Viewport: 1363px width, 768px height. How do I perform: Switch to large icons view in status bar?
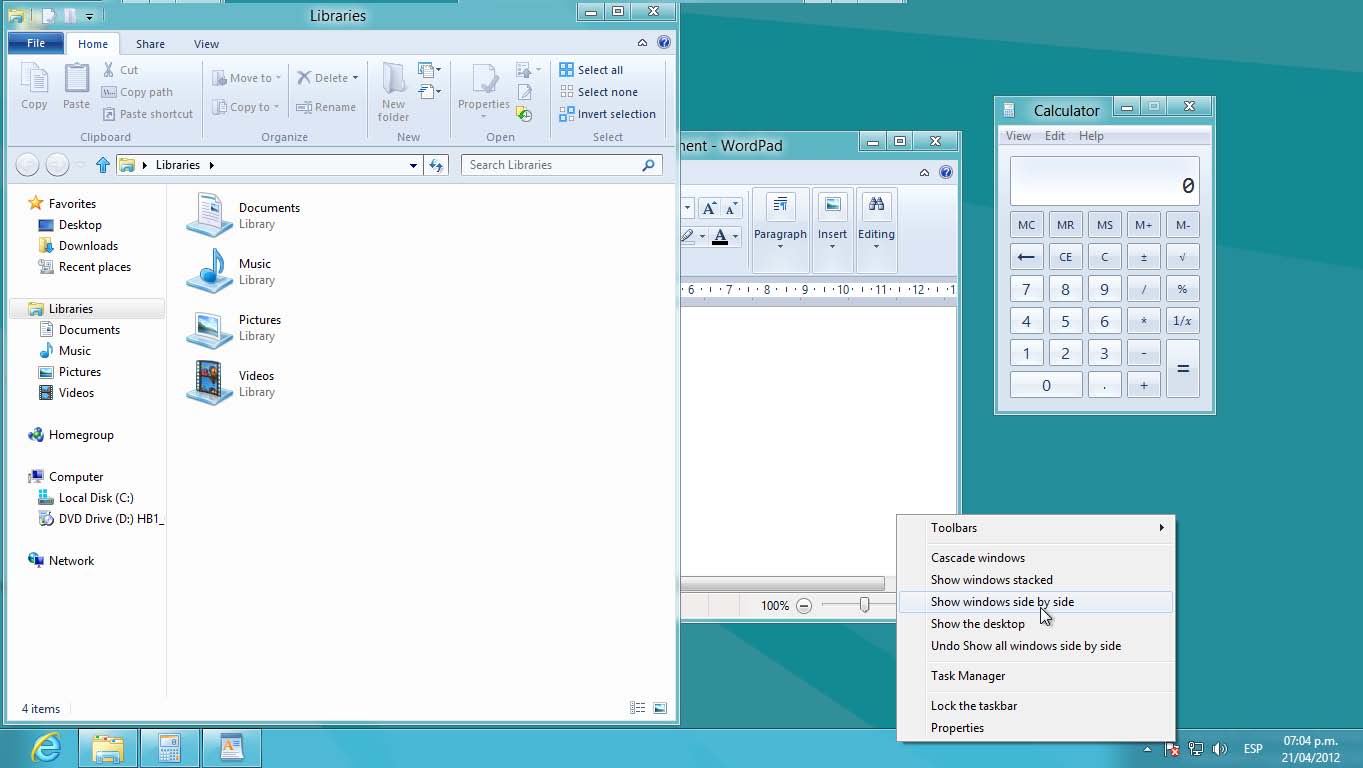[x=660, y=708]
